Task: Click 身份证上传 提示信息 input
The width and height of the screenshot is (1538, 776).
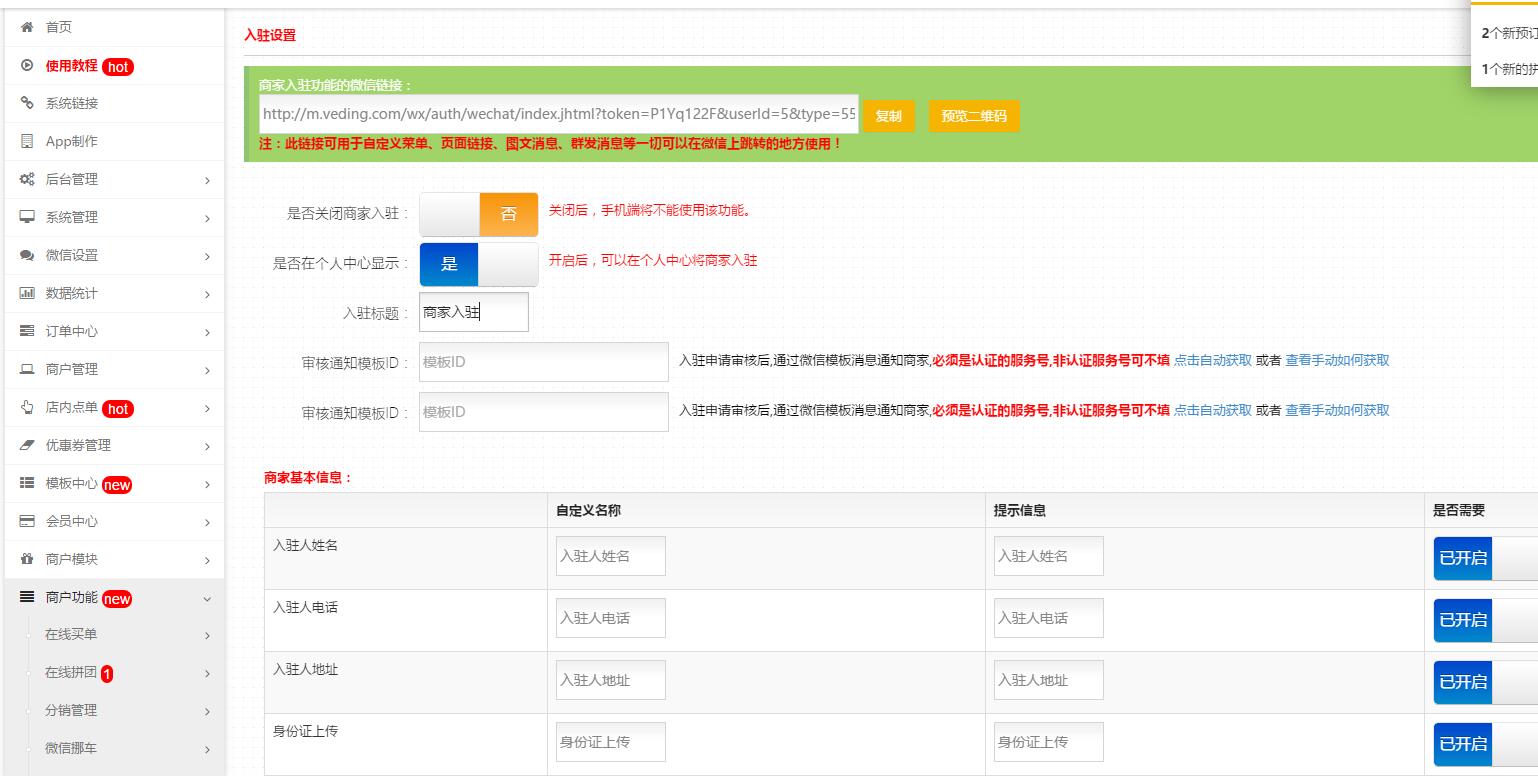Action: pyautogui.click(x=1049, y=742)
